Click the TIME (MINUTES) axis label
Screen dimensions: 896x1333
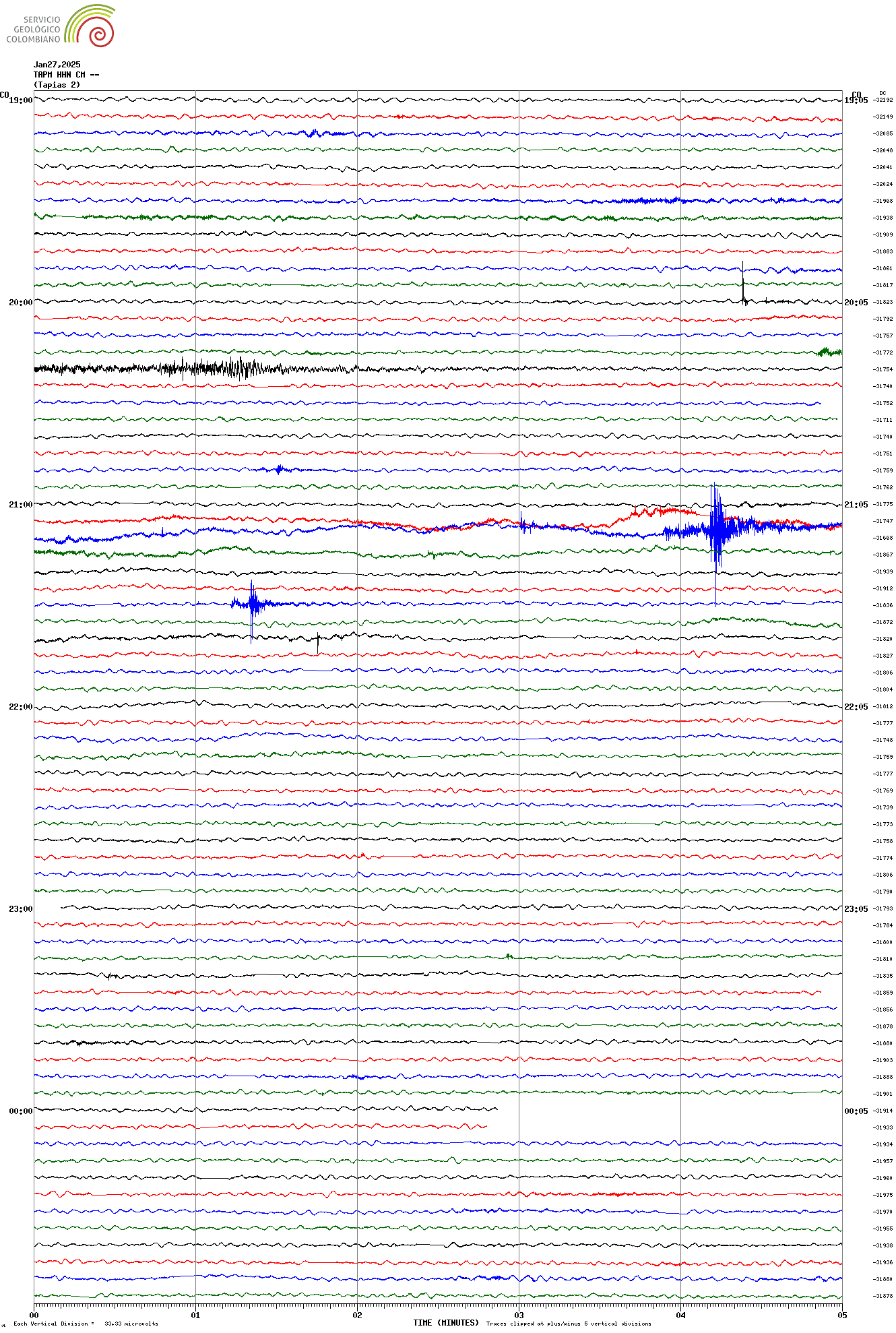[x=446, y=1323]
